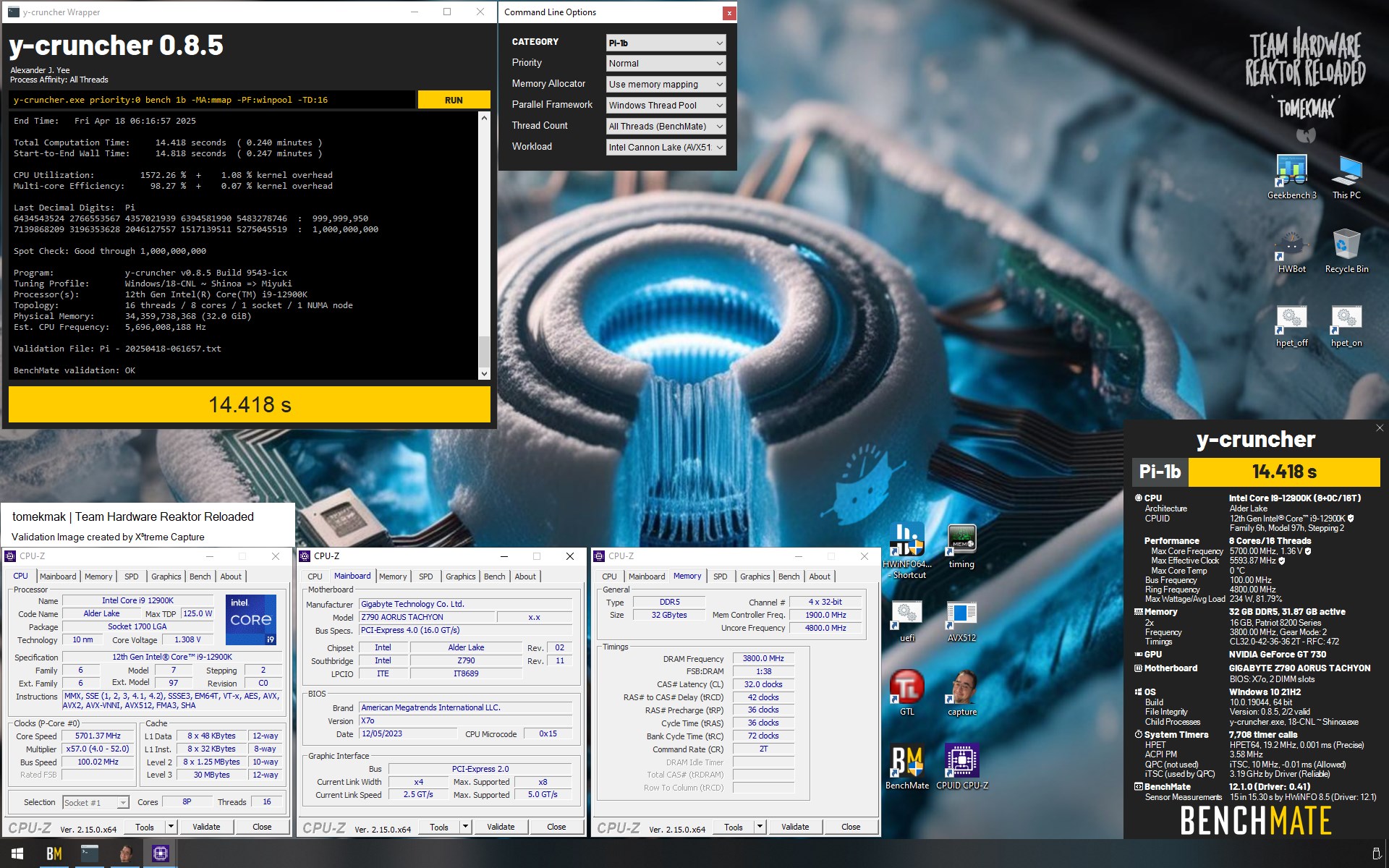The height and width of the screenshot is (868, 1389).
Task: Click the 14.418 s yellow result bar
Action: coord(250,404)
